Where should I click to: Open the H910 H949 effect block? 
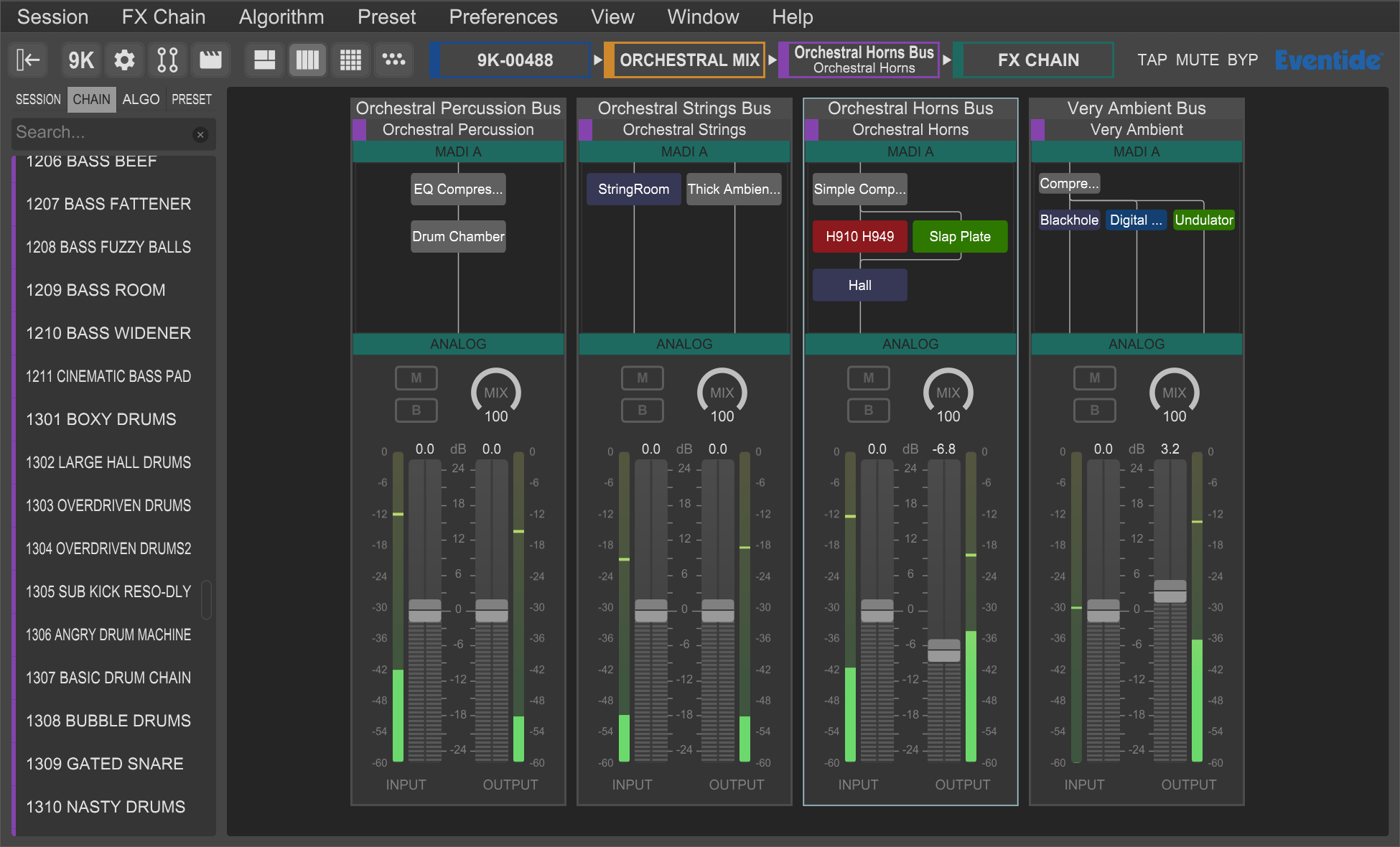pos(859,236)
